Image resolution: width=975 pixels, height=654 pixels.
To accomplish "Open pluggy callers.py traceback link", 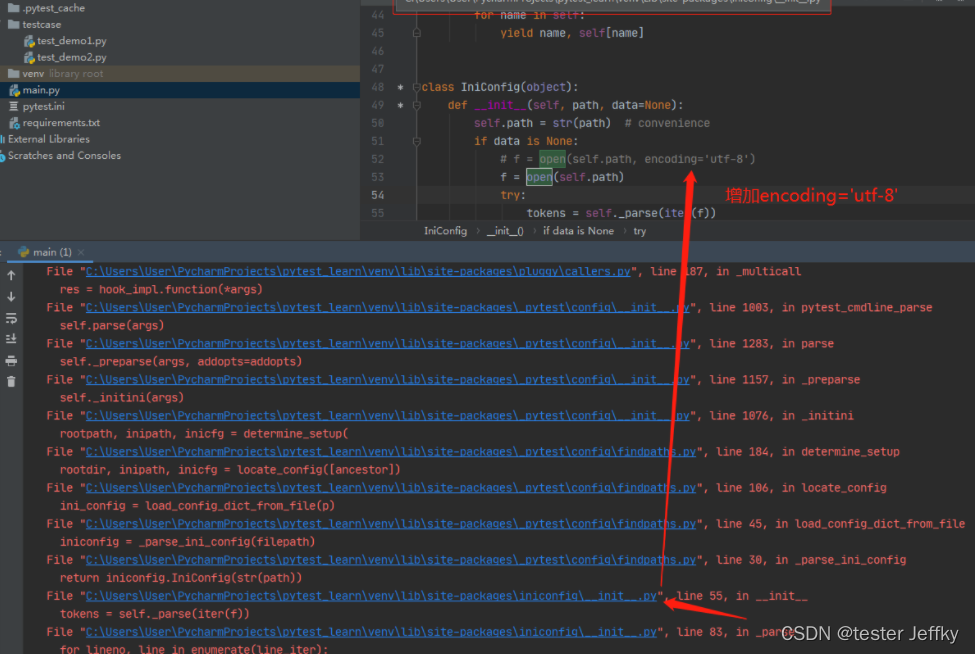I will click(358, 272).
